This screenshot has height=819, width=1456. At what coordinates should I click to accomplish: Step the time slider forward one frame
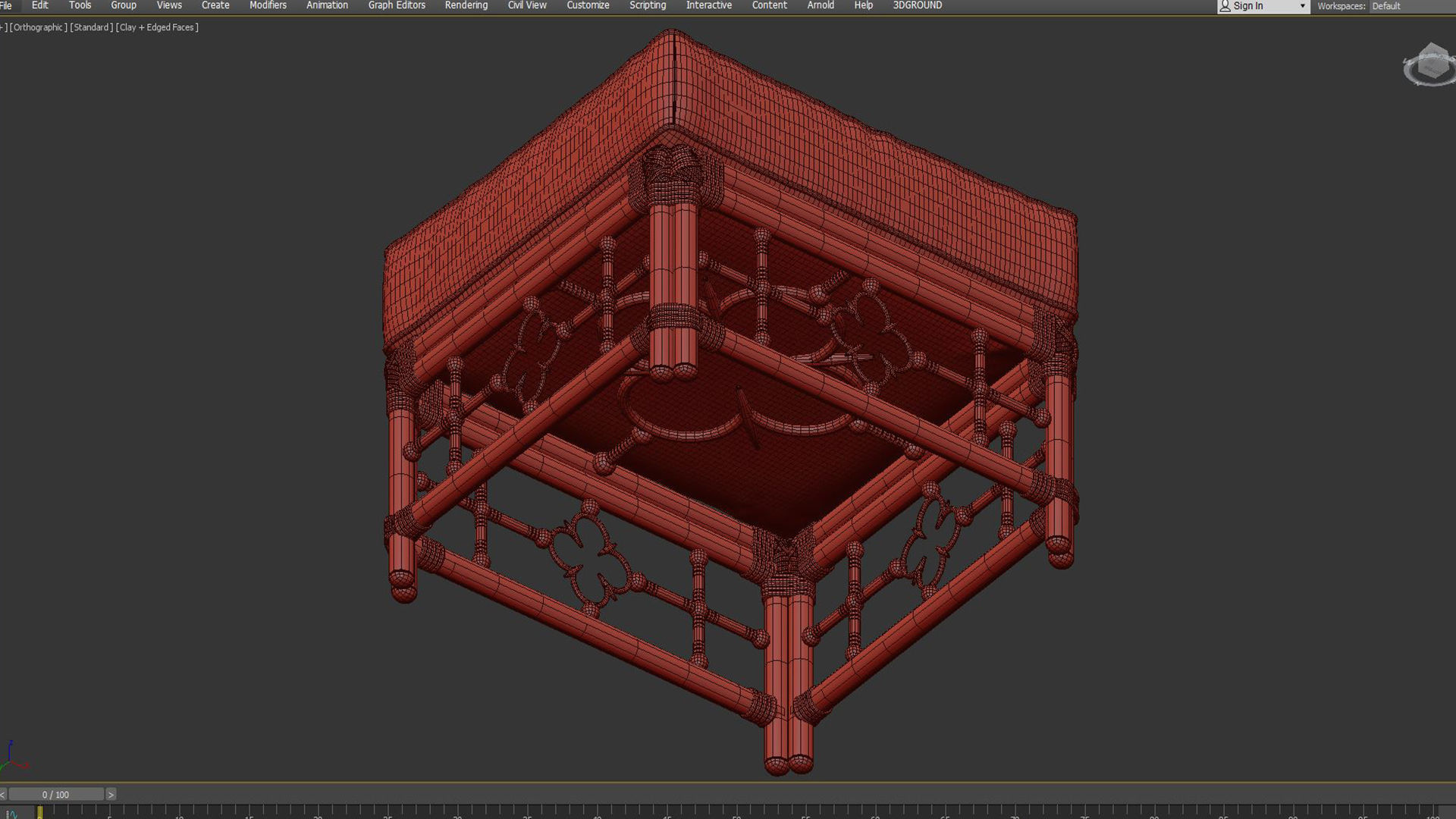[x=111, y=795]
